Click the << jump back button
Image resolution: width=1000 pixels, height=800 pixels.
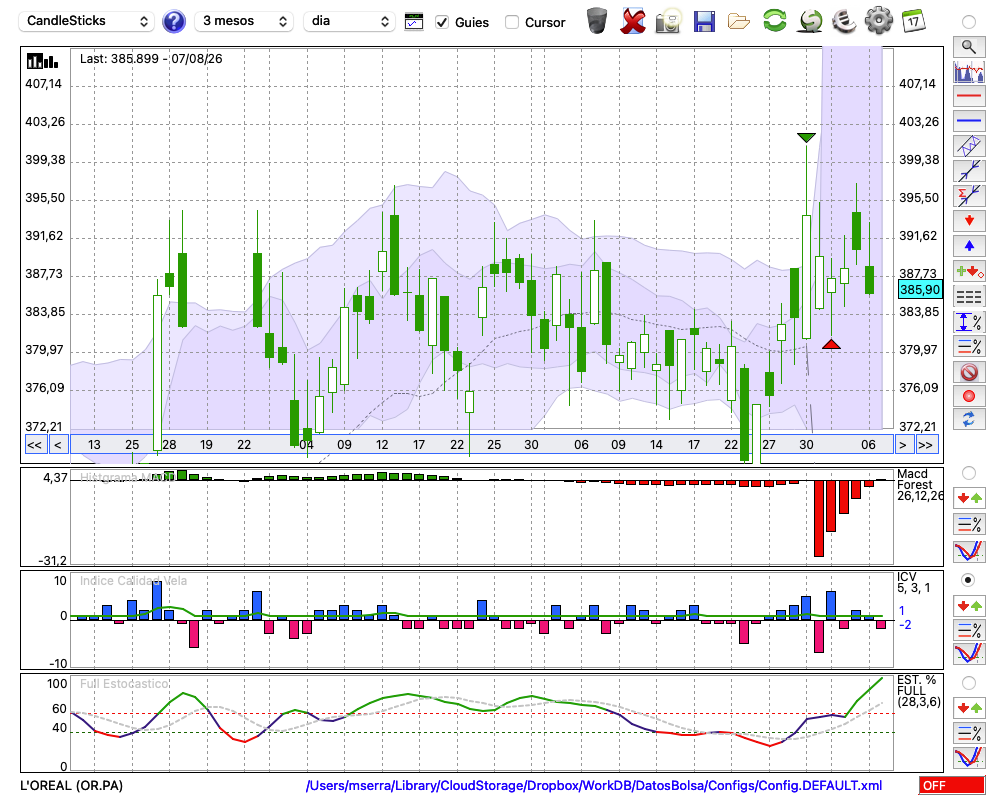click(34, 445)
